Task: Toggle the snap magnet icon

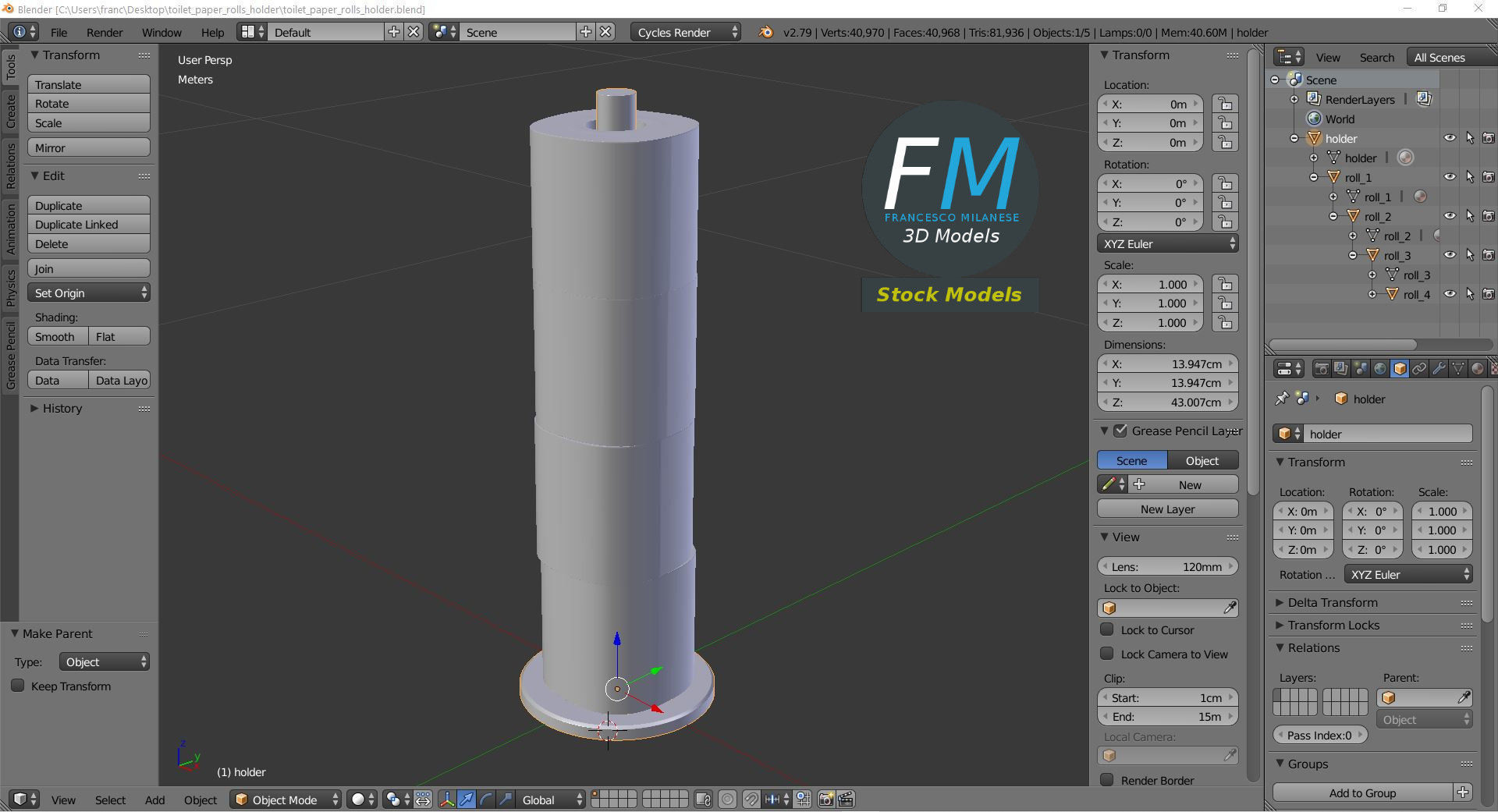Action: point(751,800)
